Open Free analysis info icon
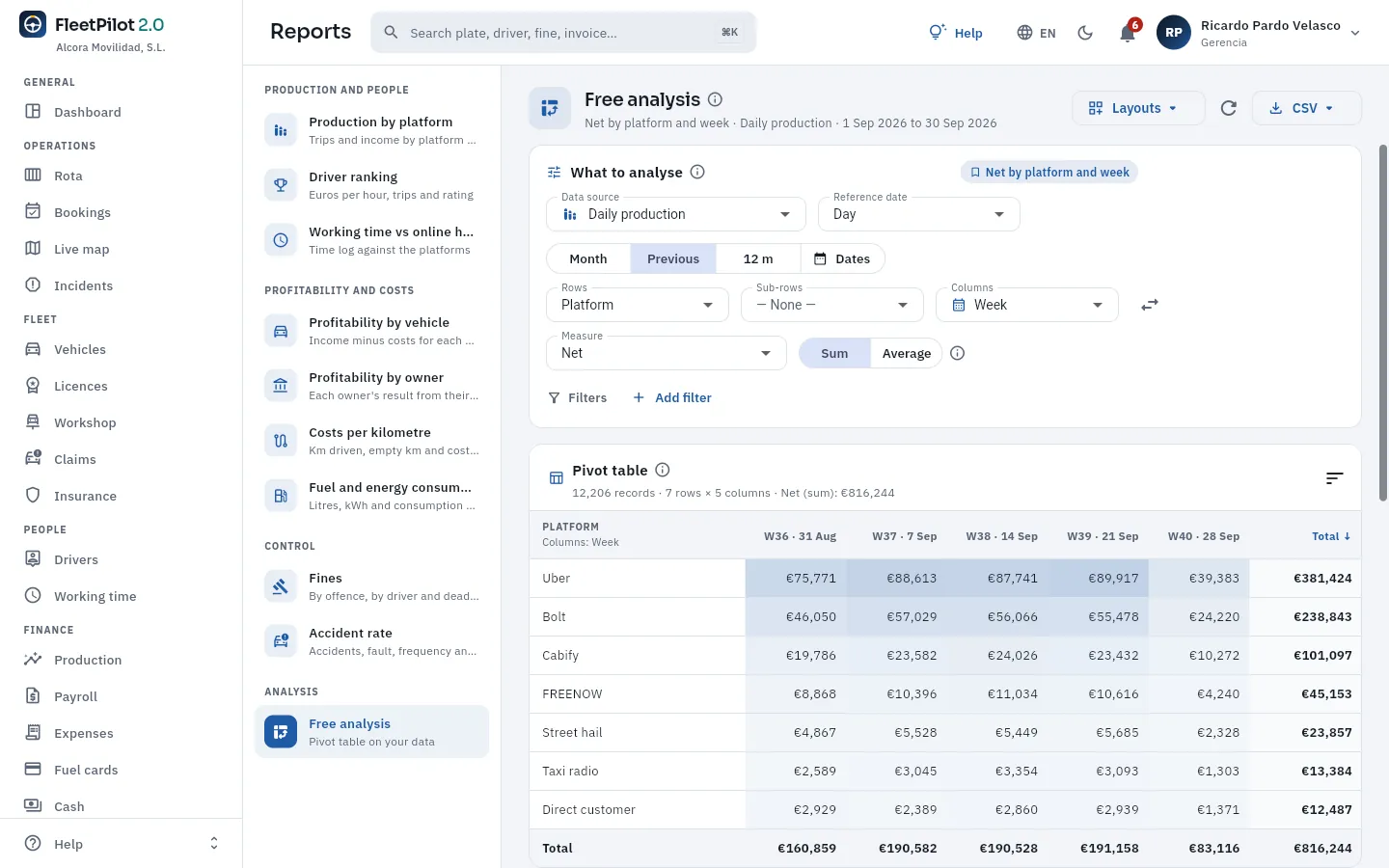The image size is (1389, 868). [716, 99]
